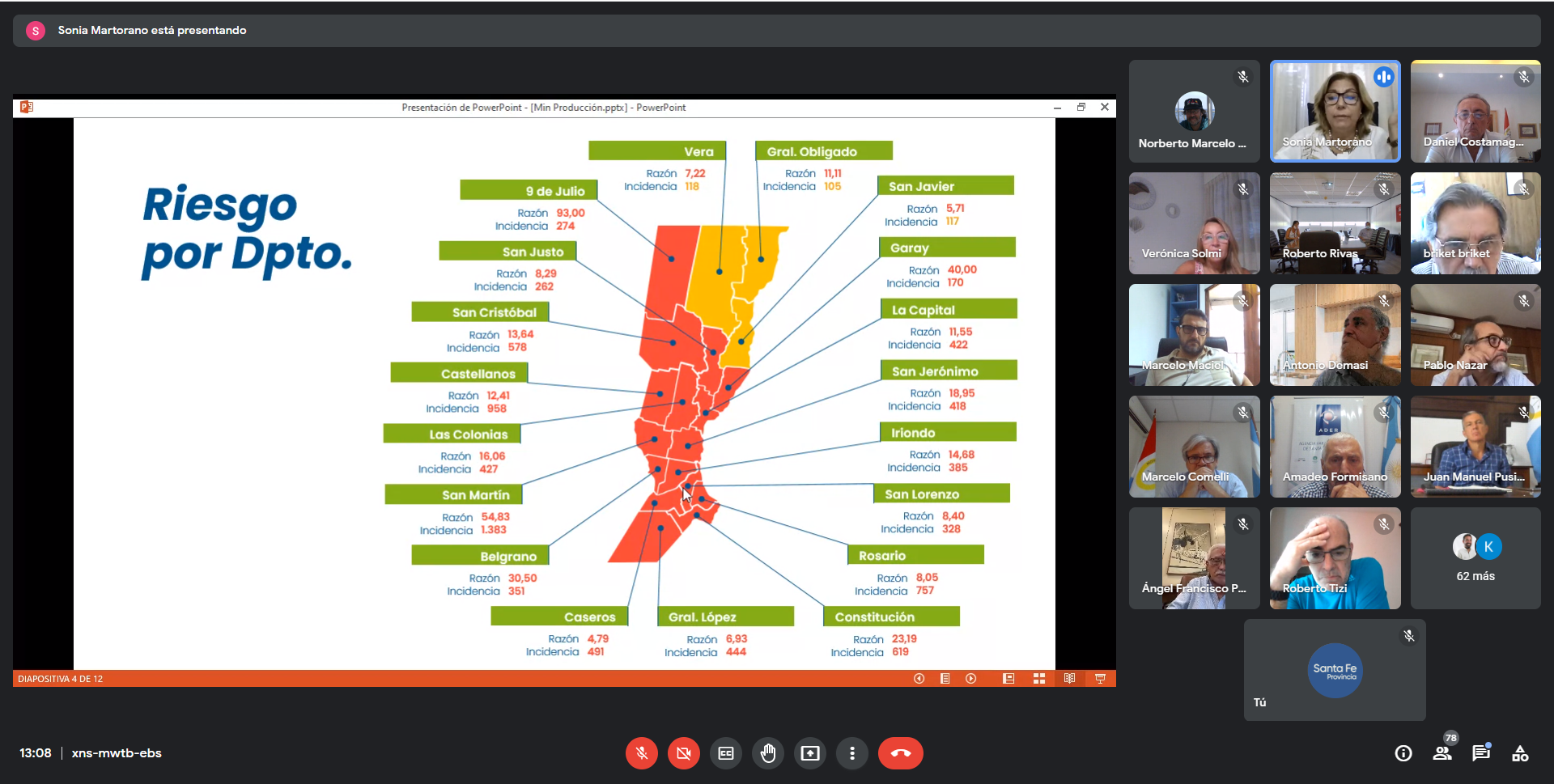Select Sonia Martorano's video tile

[x=1335, y=112]
